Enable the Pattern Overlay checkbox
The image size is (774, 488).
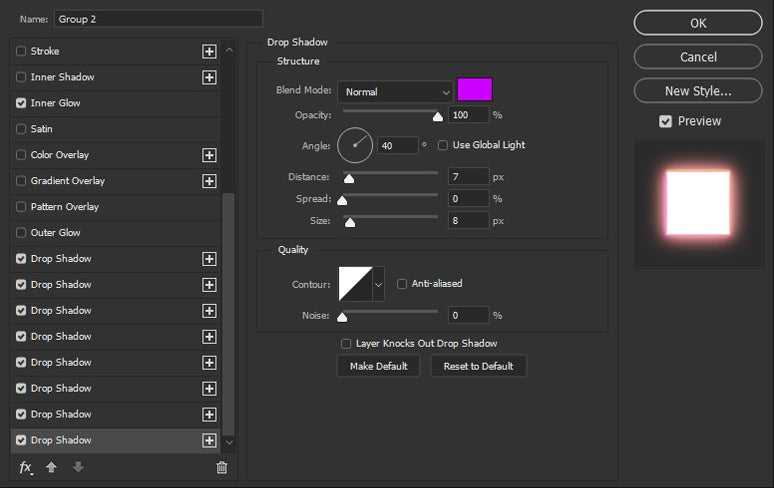pos(21,206)
